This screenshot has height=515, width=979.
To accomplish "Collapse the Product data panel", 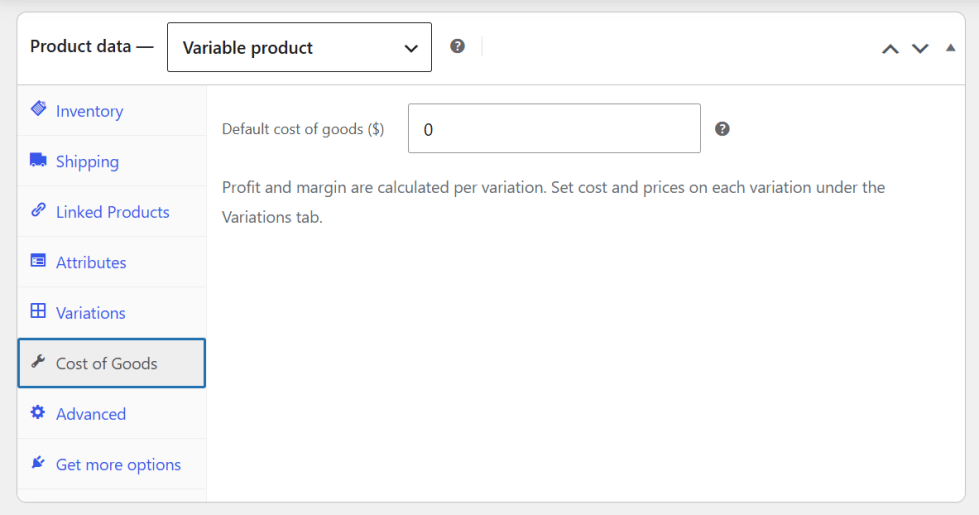I will pos(950,47).
